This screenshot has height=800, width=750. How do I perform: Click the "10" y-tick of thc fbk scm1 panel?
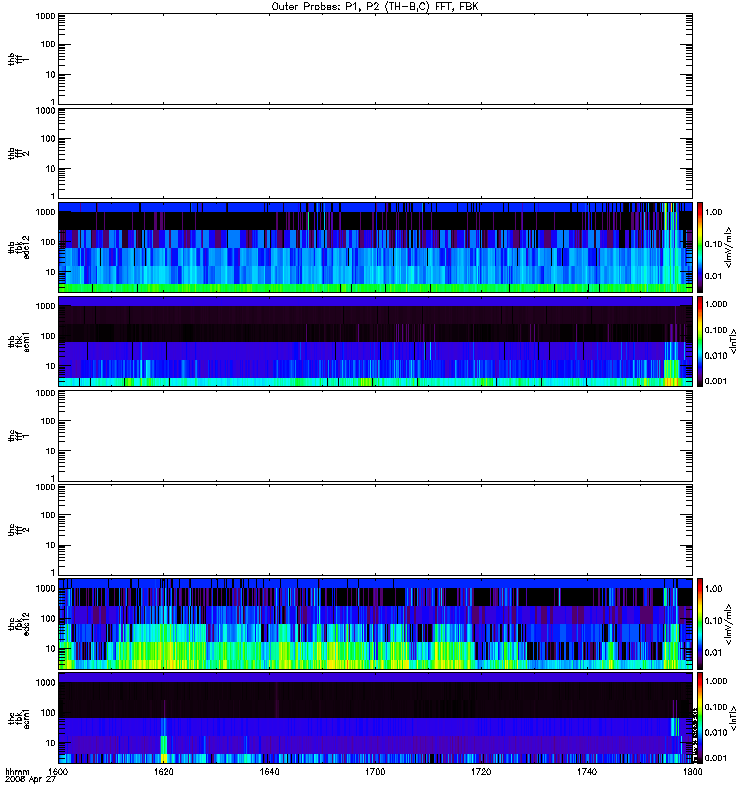[51, 743]
